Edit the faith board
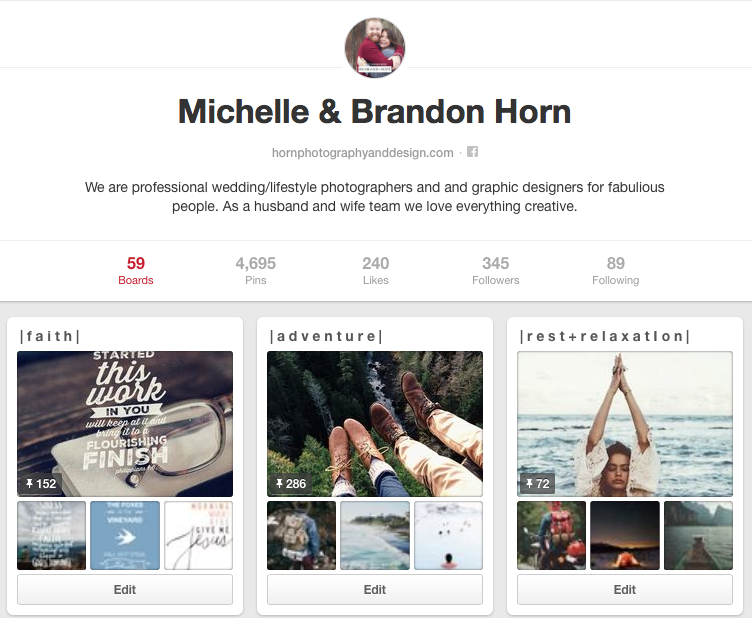 point(125,589)
